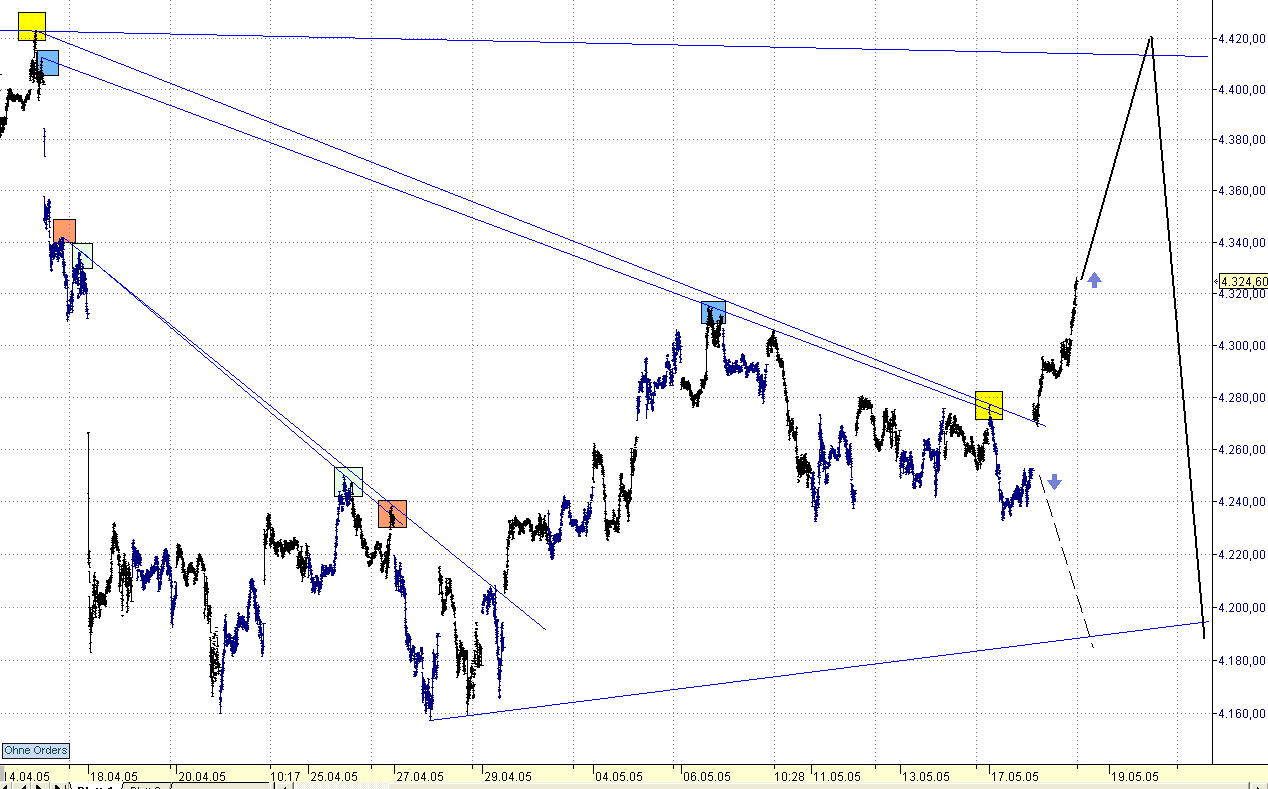Click the 19.05.05 date label on the axis

[x=1133, y=776]
